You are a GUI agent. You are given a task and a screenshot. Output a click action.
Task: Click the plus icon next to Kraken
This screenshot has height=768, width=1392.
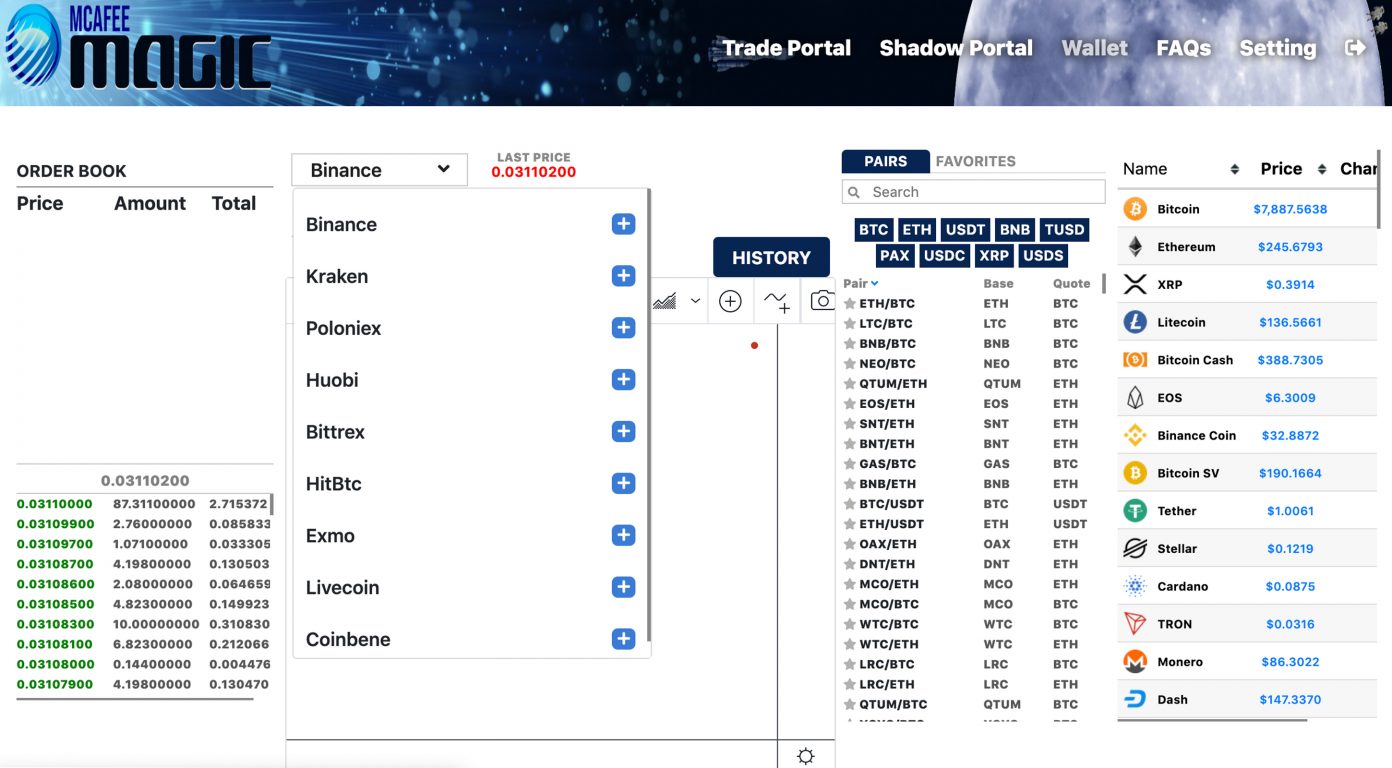click(623, 276)
